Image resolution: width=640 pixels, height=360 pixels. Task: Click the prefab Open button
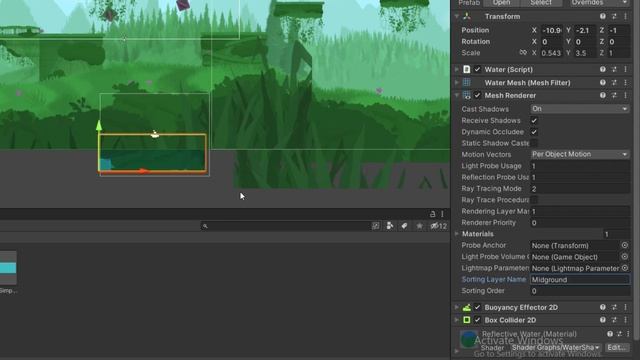click(x=502, y=2)
